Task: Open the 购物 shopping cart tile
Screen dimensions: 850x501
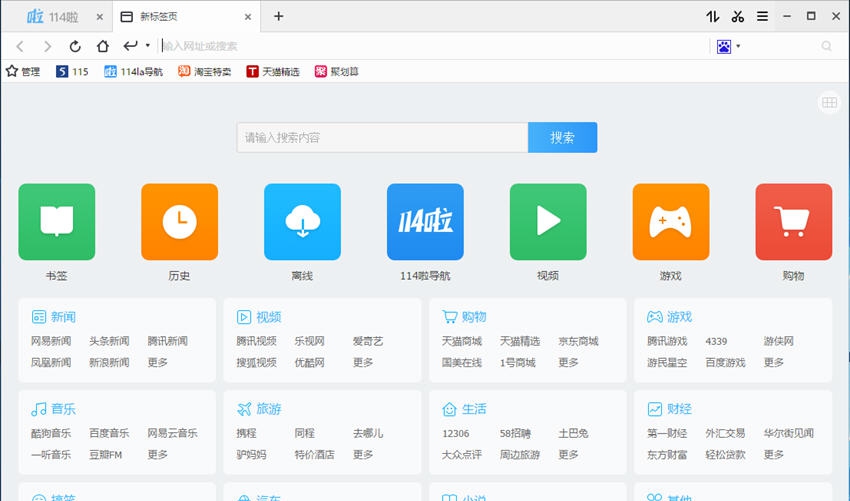Action: (x=794, y=222)
